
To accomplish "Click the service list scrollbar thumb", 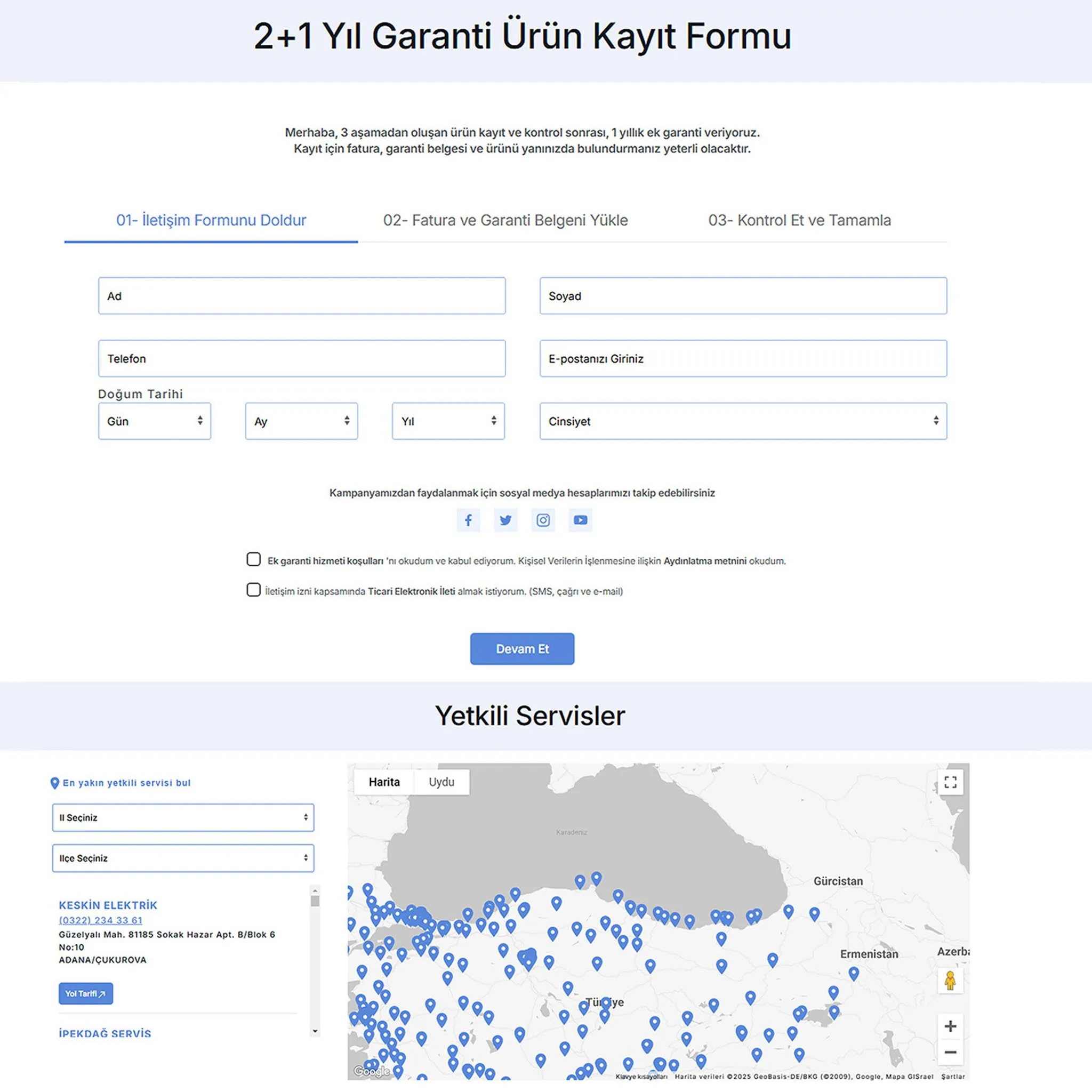I will (x=316, y=901).
